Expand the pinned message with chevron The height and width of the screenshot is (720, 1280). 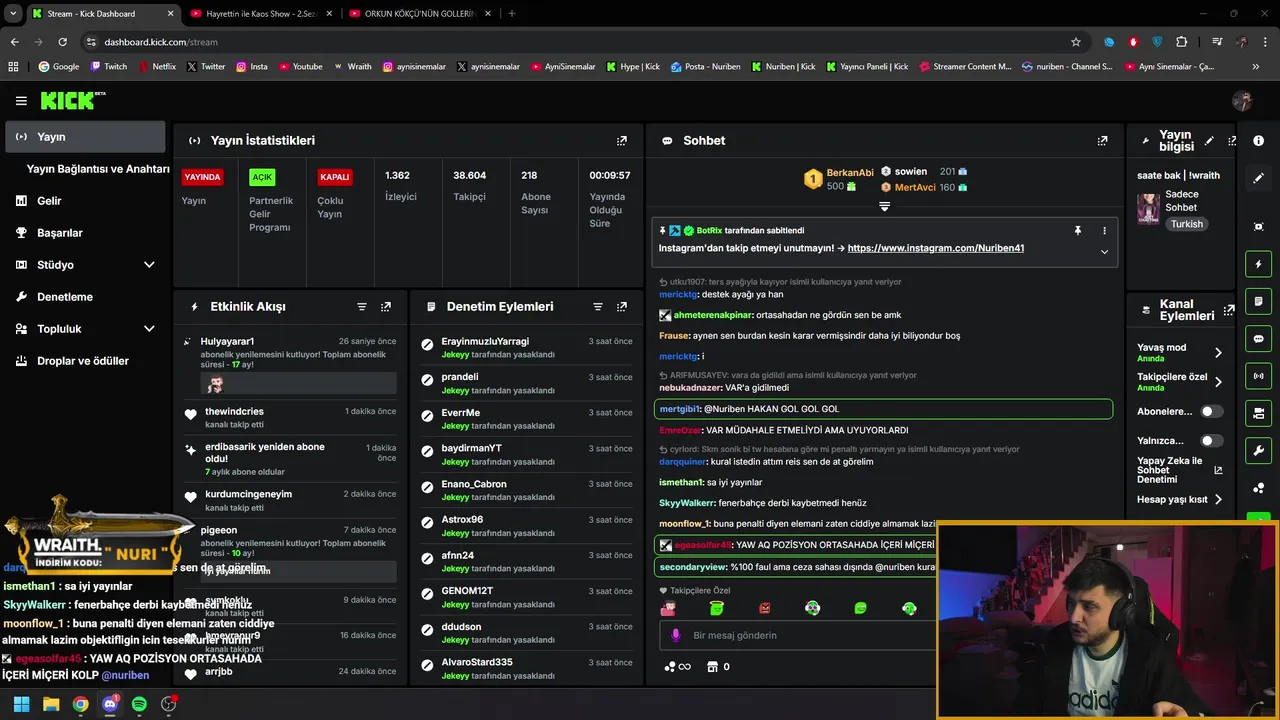click(x=1104, y=252)
